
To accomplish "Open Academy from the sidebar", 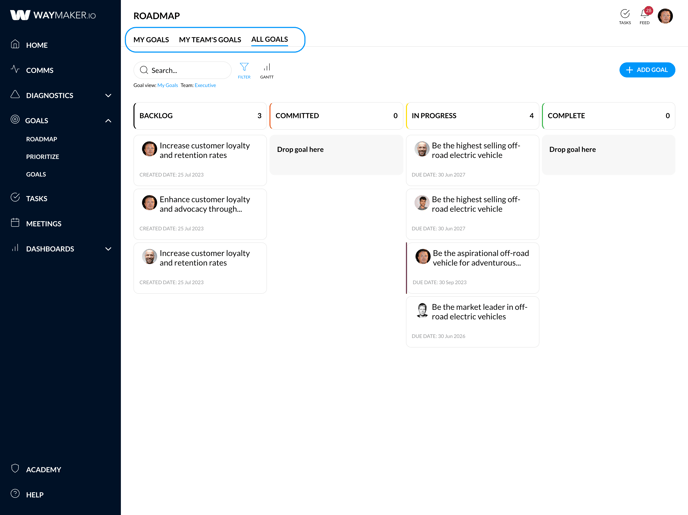I will coord(43,470).
